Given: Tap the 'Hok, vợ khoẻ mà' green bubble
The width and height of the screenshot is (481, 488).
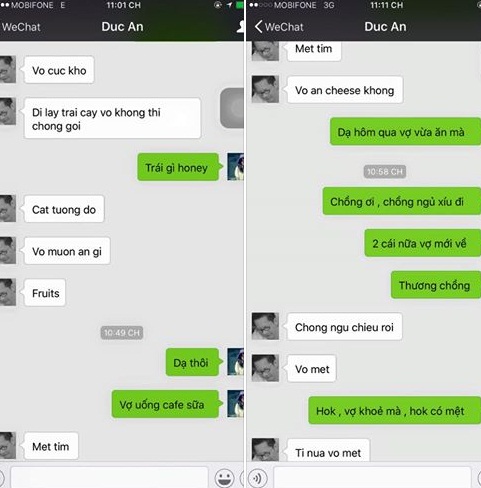Looking at the screenshot, I should 395,410.
